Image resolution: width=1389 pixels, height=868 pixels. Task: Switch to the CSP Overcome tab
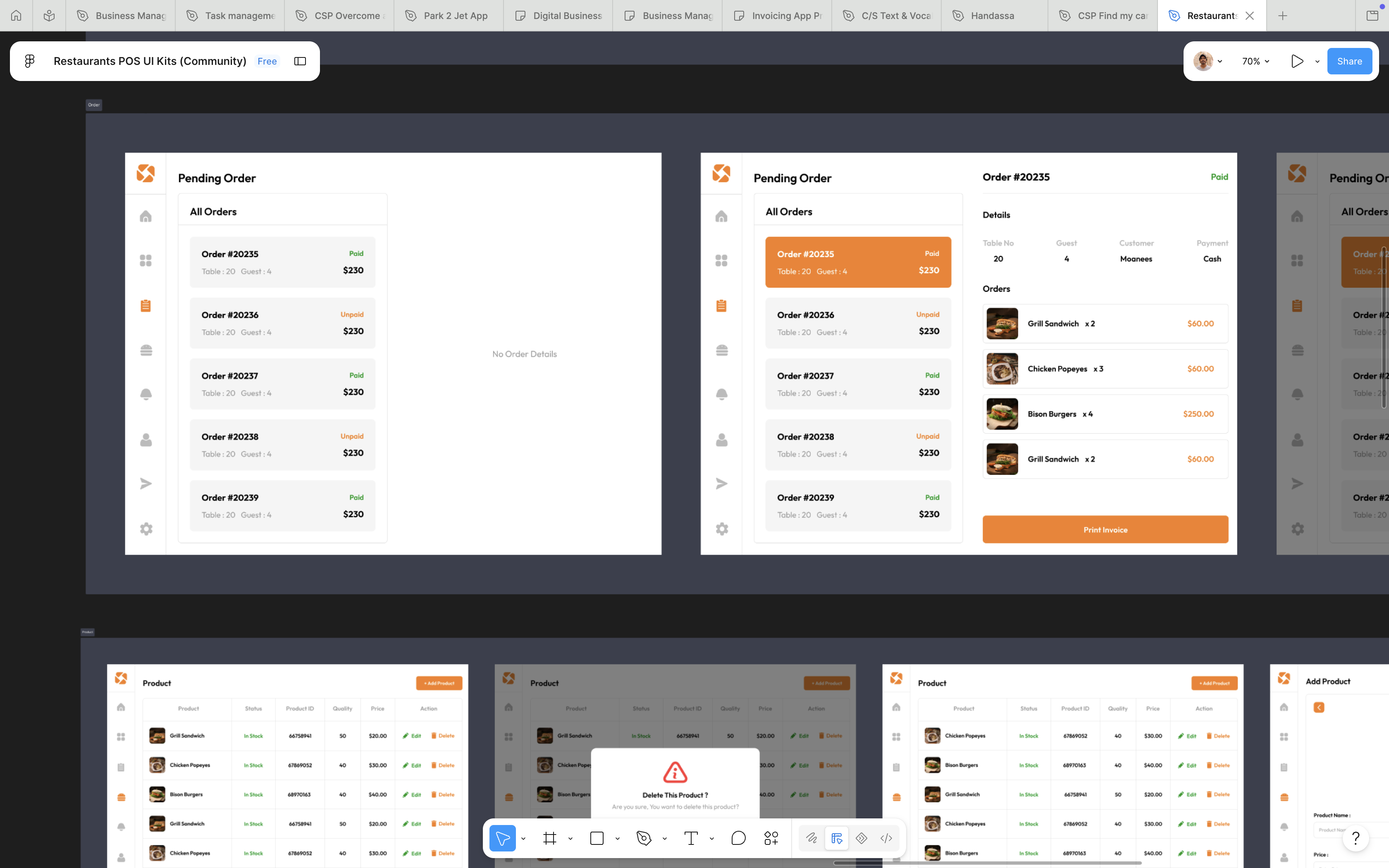click(340, 16)
